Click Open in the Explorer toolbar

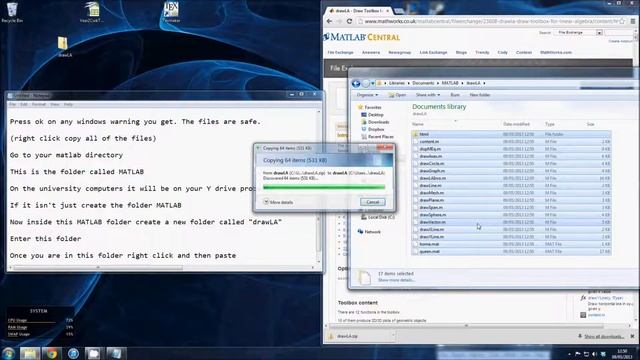pos(397,95)
